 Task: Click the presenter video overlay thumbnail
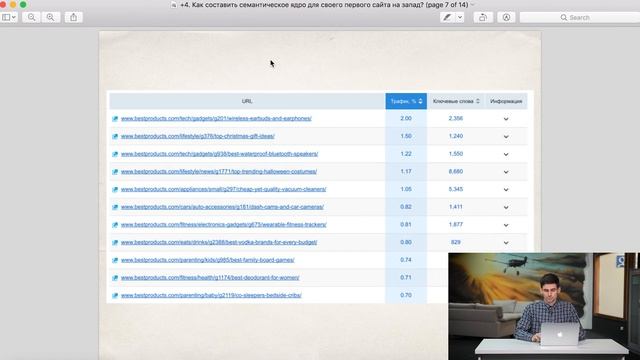coord(544,306)
